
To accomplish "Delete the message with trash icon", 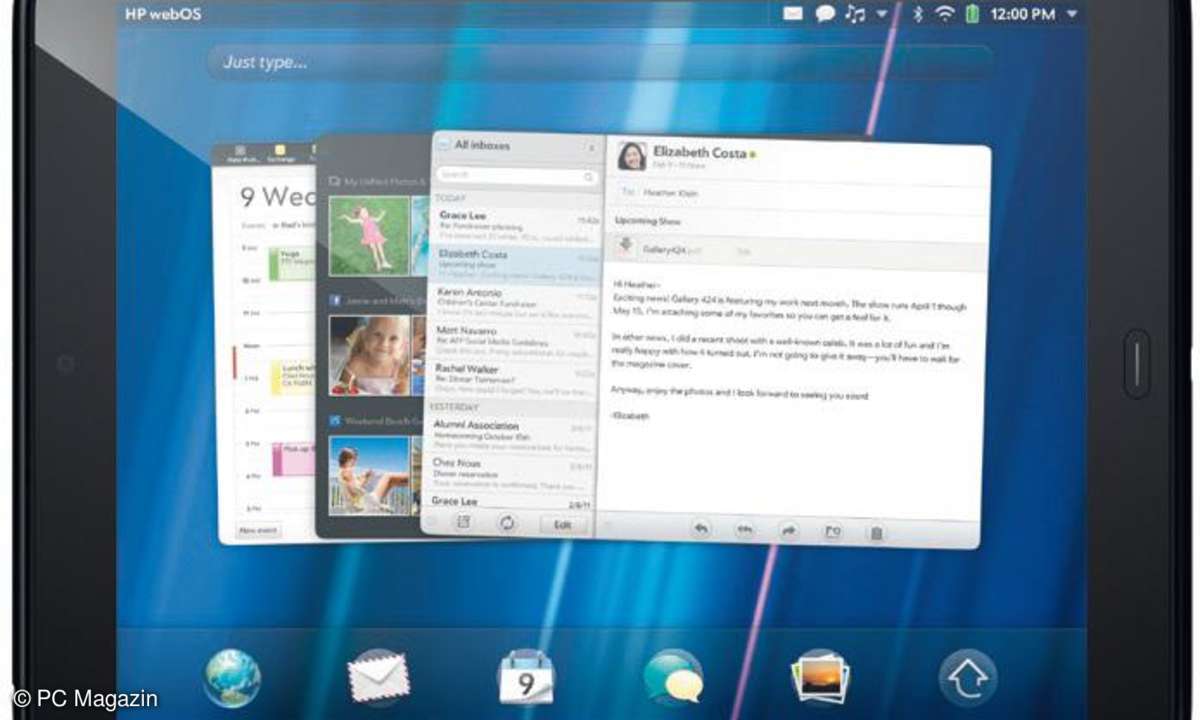I will (x=876, y=533).
